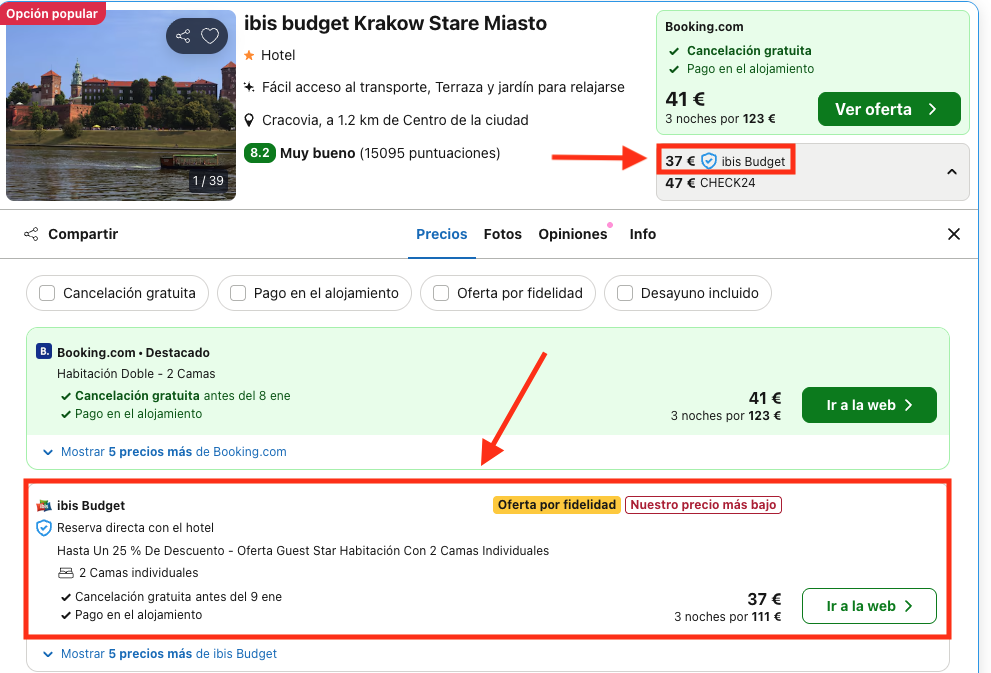Image resolution: width=991 pixels, height=673 pixels.
Task: Enable the Cancelación gratuita filter
Action: 45,293
